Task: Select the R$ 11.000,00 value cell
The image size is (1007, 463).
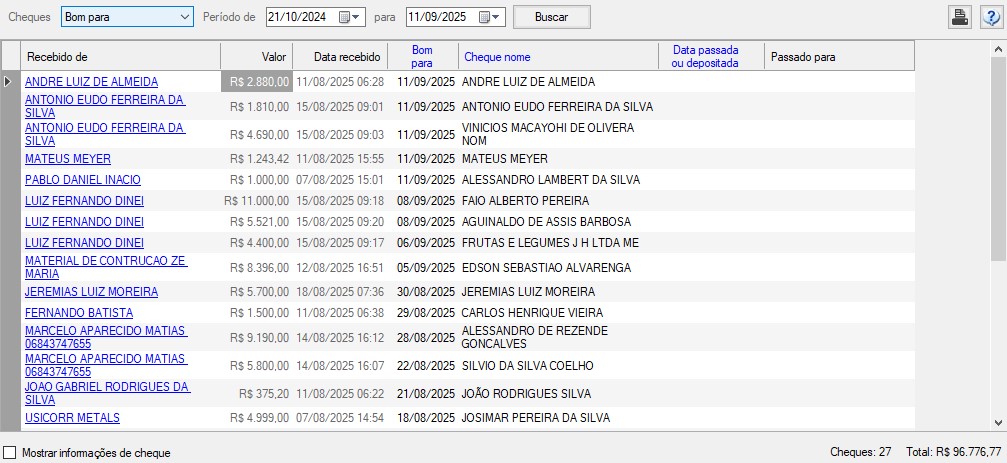Action: 257,201
